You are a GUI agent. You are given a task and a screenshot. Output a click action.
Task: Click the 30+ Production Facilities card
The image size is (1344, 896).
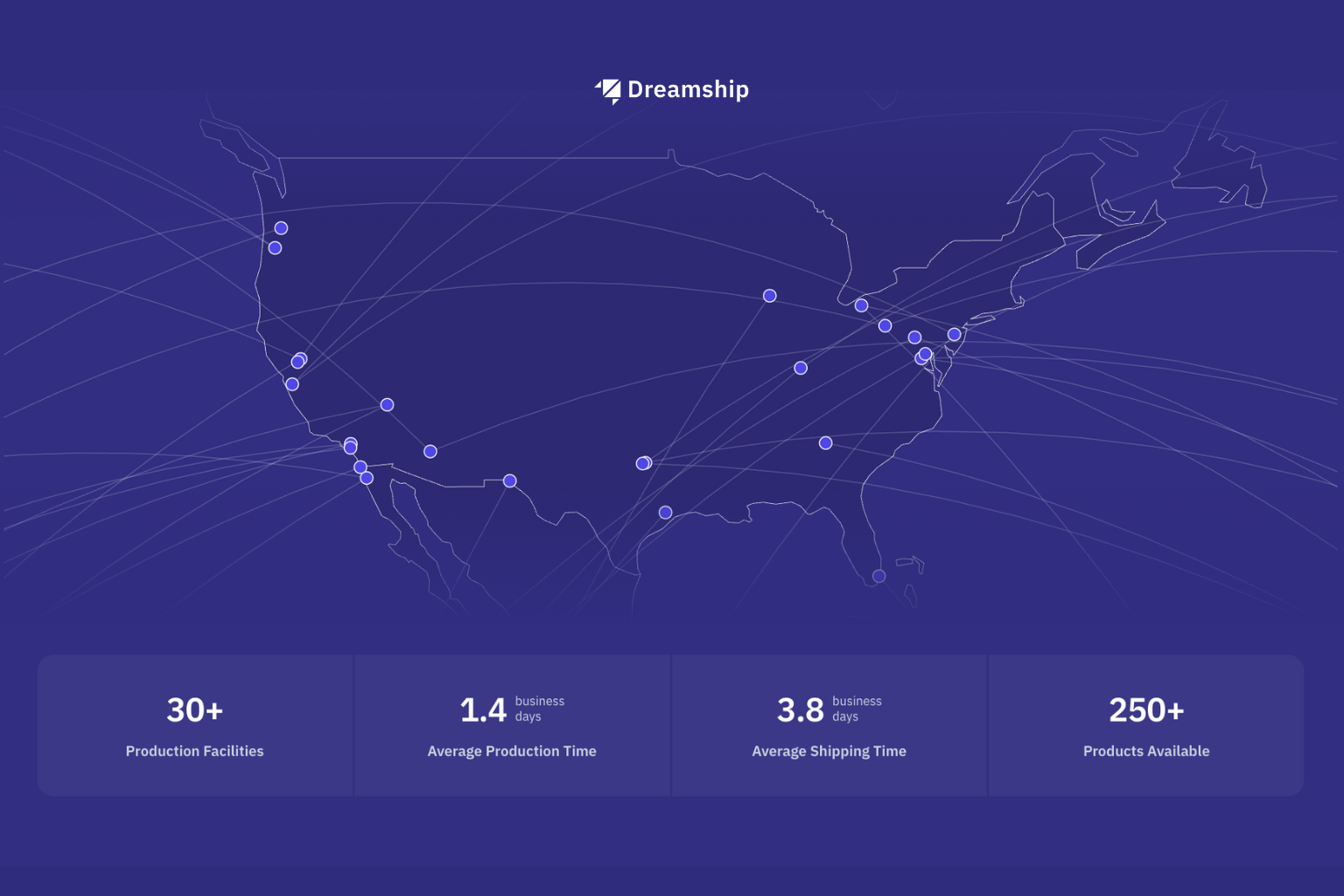coord(194,725)
